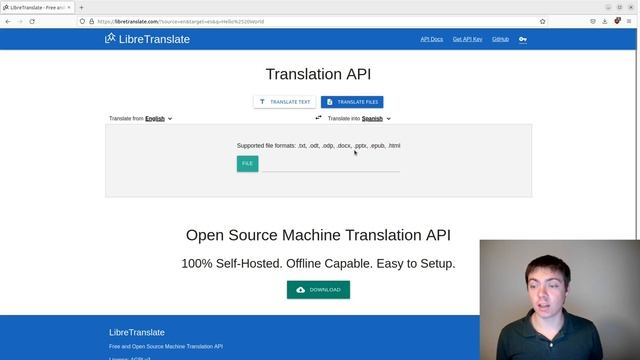Viewport: 640px width, 360px height.
Task: Click the 'Translation API' heading
Action: (x=318, y=74)
